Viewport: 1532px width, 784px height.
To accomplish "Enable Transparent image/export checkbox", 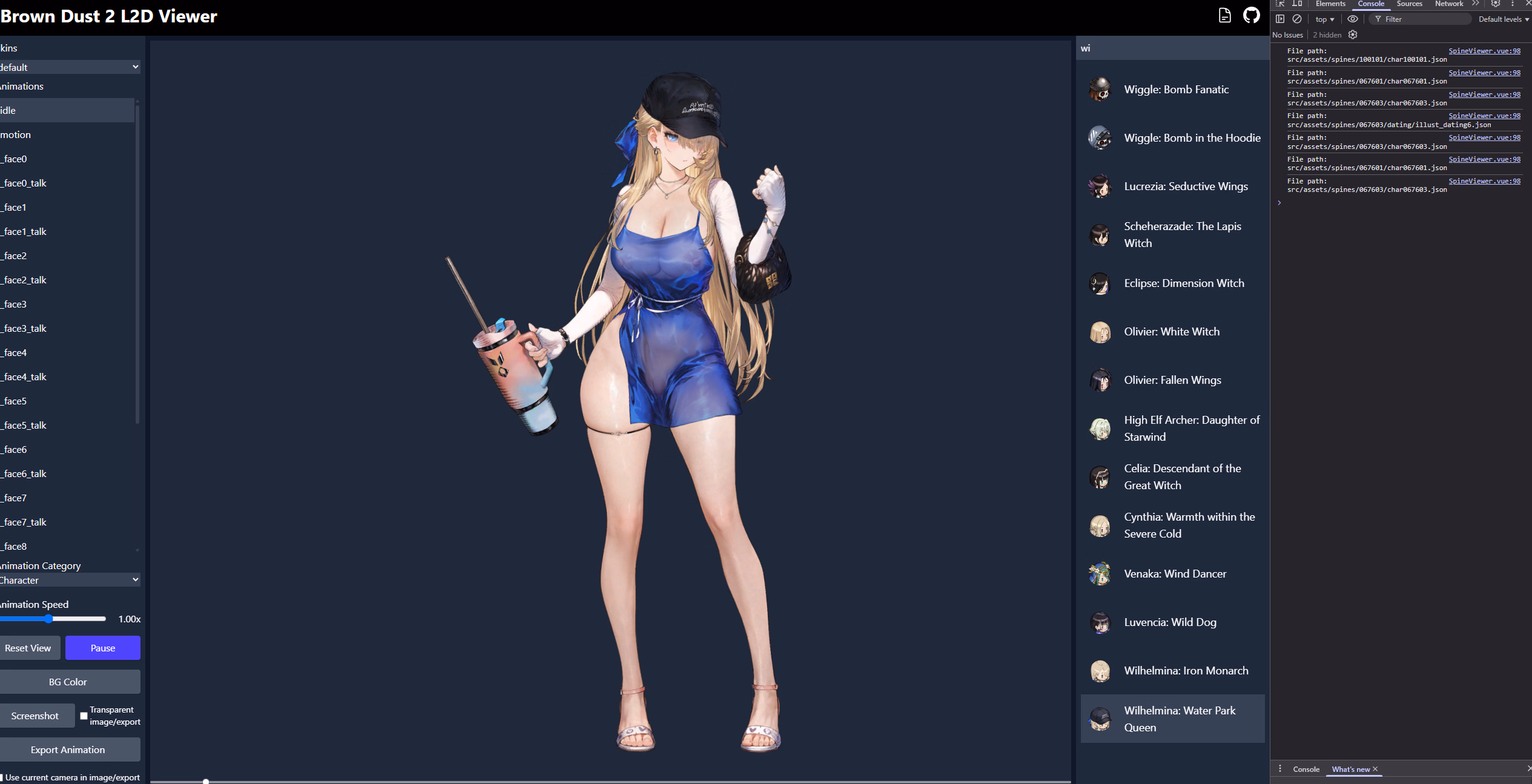I will click(x=84, y=716).
